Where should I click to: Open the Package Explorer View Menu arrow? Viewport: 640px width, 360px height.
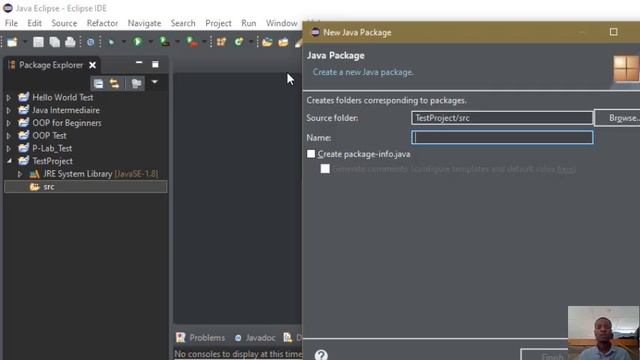click(155, 82)
